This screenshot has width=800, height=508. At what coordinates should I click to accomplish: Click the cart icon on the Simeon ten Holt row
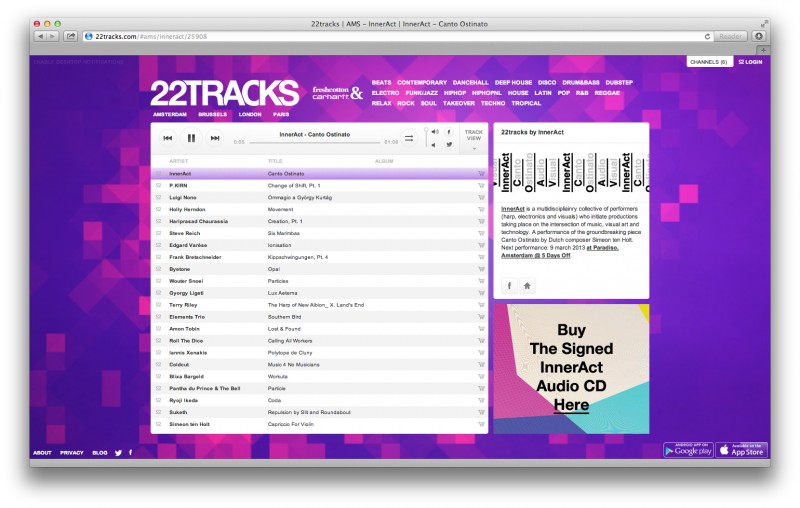pos(481,424)
